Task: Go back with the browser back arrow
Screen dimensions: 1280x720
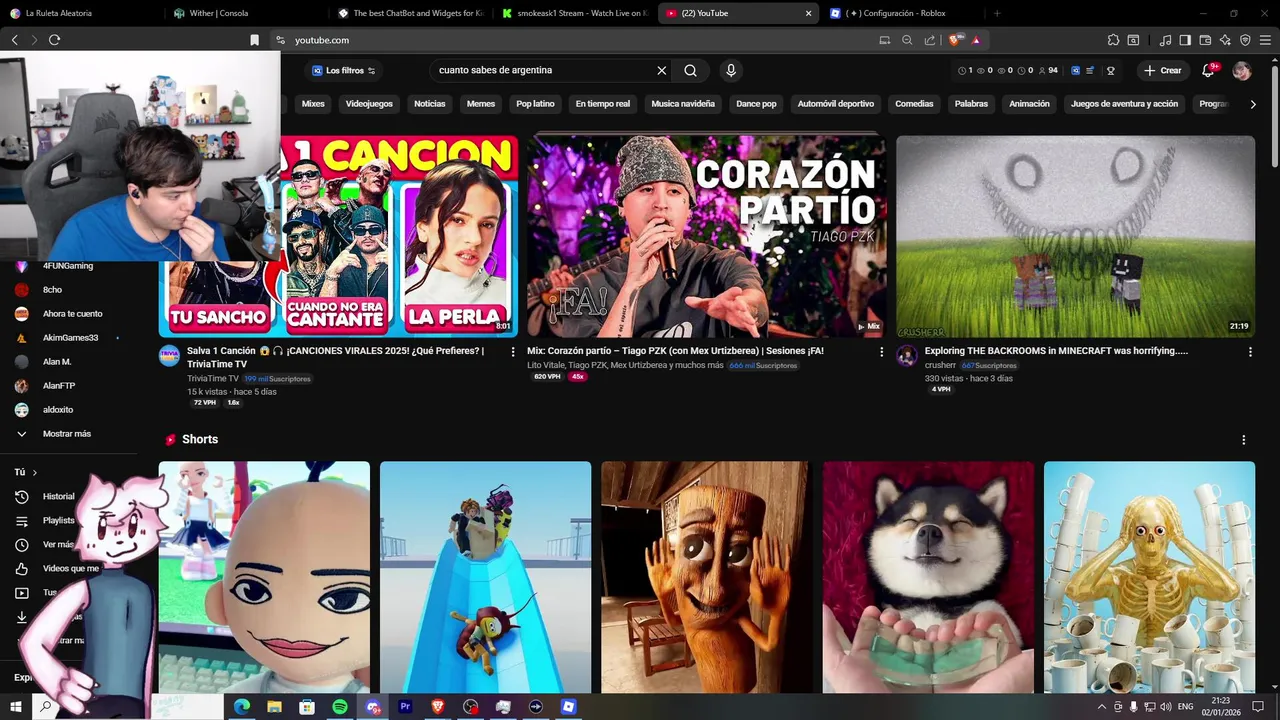Action: pyautogui.click(x=14, y=40)
